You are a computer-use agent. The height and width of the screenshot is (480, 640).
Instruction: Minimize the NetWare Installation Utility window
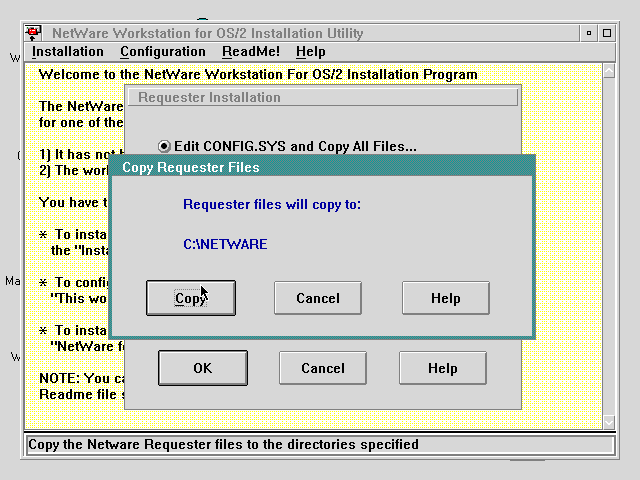click(x=589, y=33)
